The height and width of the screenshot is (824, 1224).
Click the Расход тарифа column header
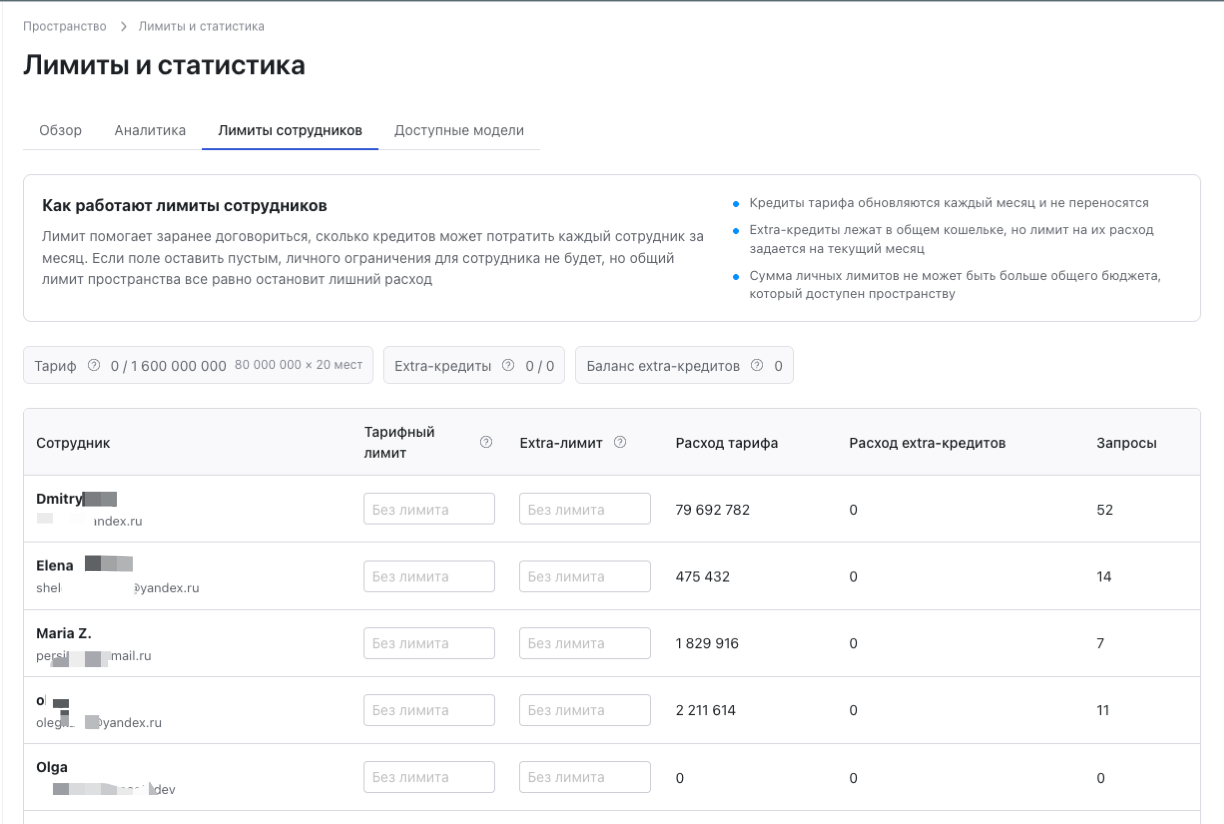727,443
